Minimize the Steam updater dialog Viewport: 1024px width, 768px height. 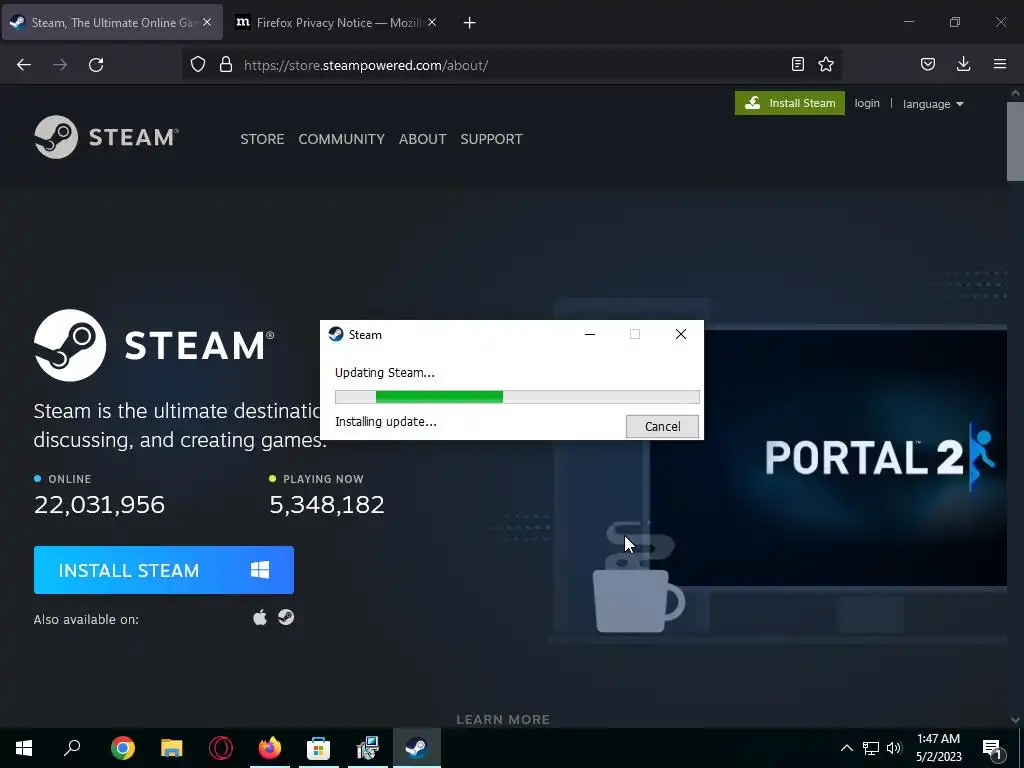(590, 334)
